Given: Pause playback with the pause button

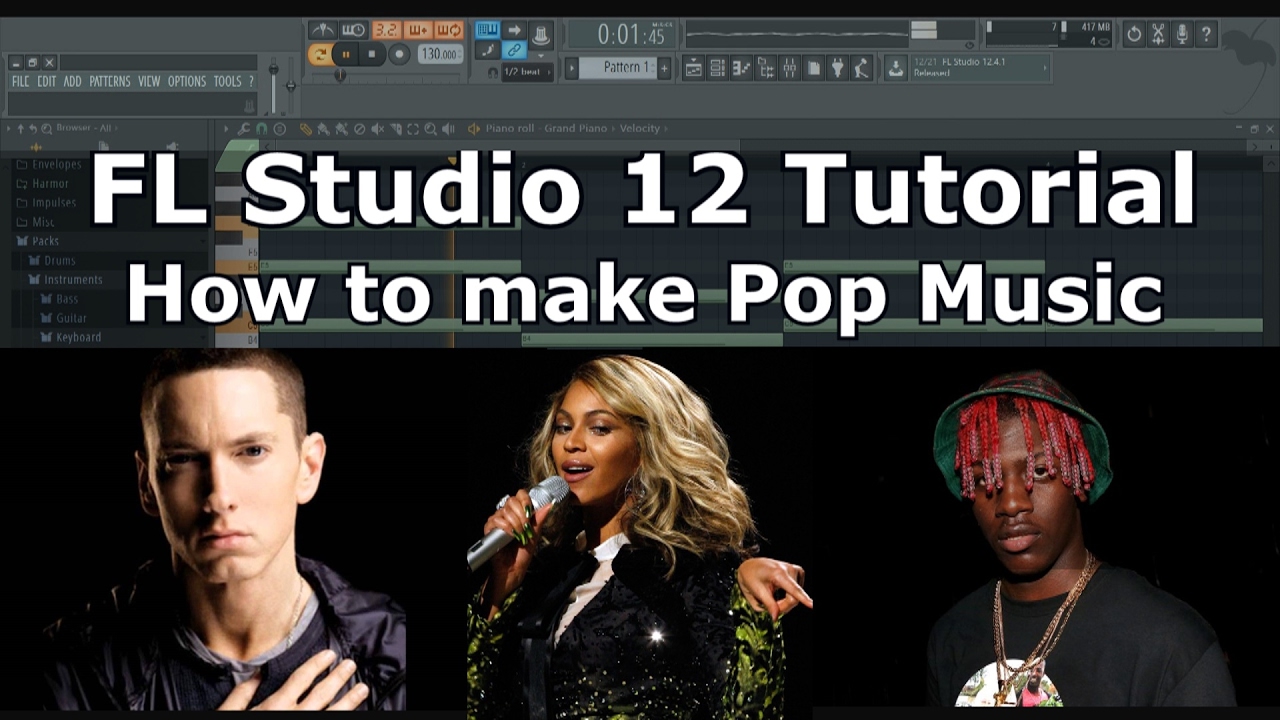Looking at the screenshot, I should [346, 54].
